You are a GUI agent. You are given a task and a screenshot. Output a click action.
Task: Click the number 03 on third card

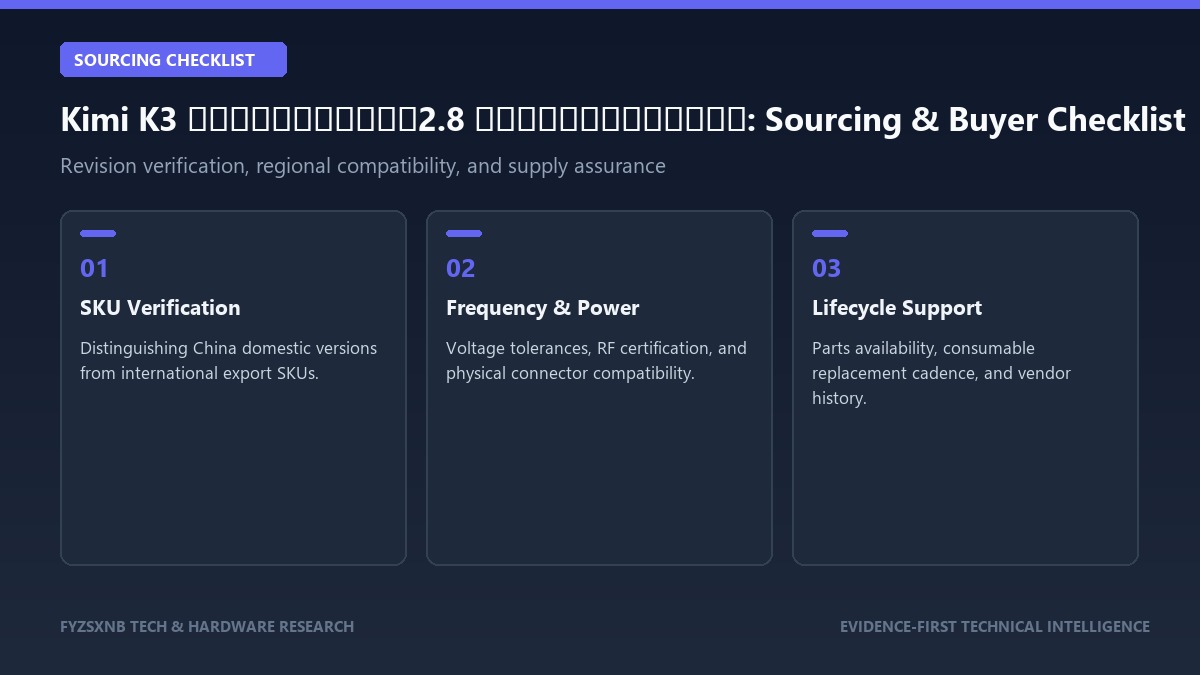pos(827,268)
